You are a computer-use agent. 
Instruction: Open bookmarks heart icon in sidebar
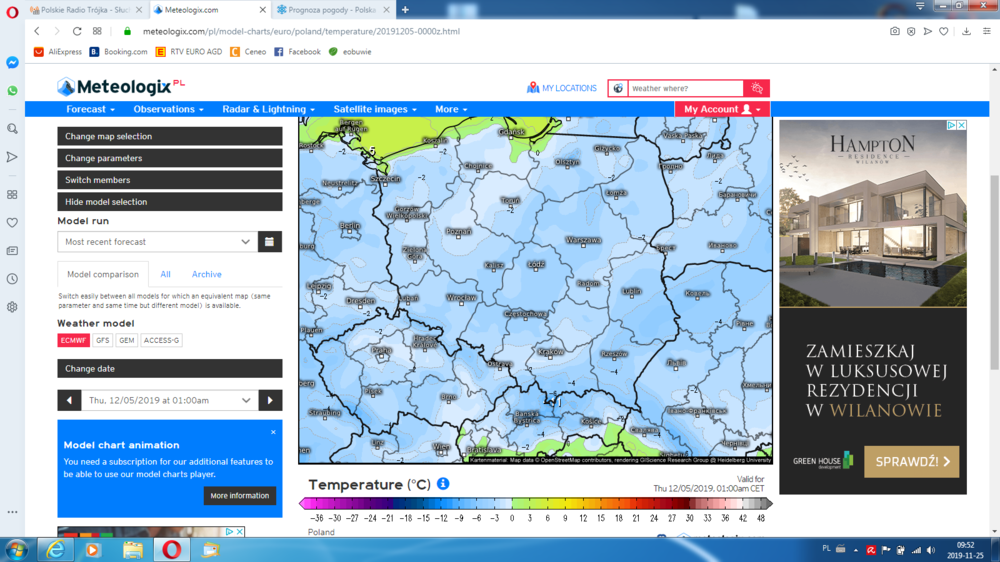click(12, 223)
